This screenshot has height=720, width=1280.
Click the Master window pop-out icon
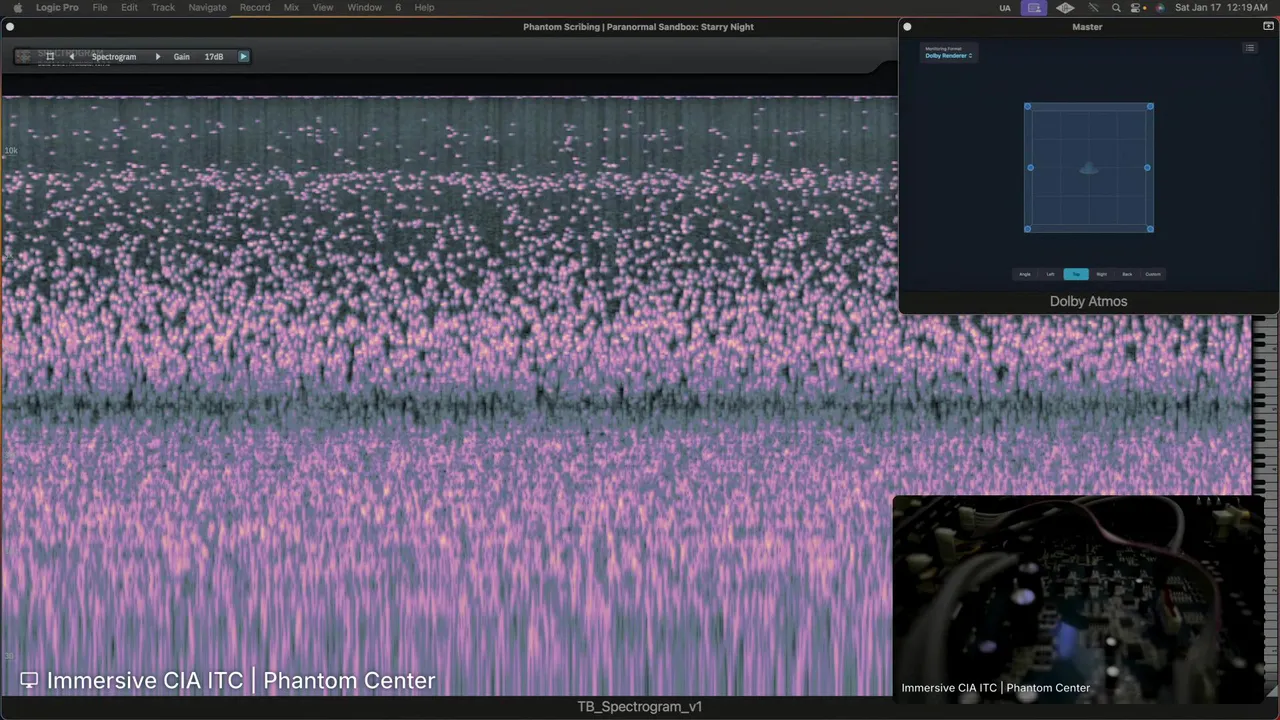[x=1268, y=27]
